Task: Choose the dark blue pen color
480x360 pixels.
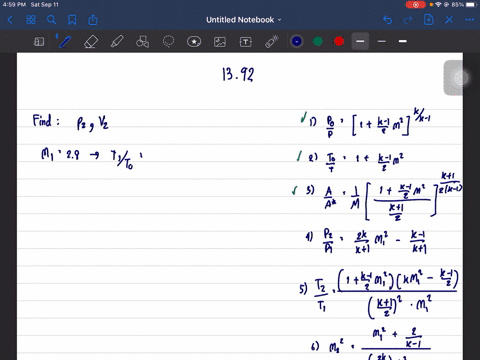Action: [x=297, y=41]
